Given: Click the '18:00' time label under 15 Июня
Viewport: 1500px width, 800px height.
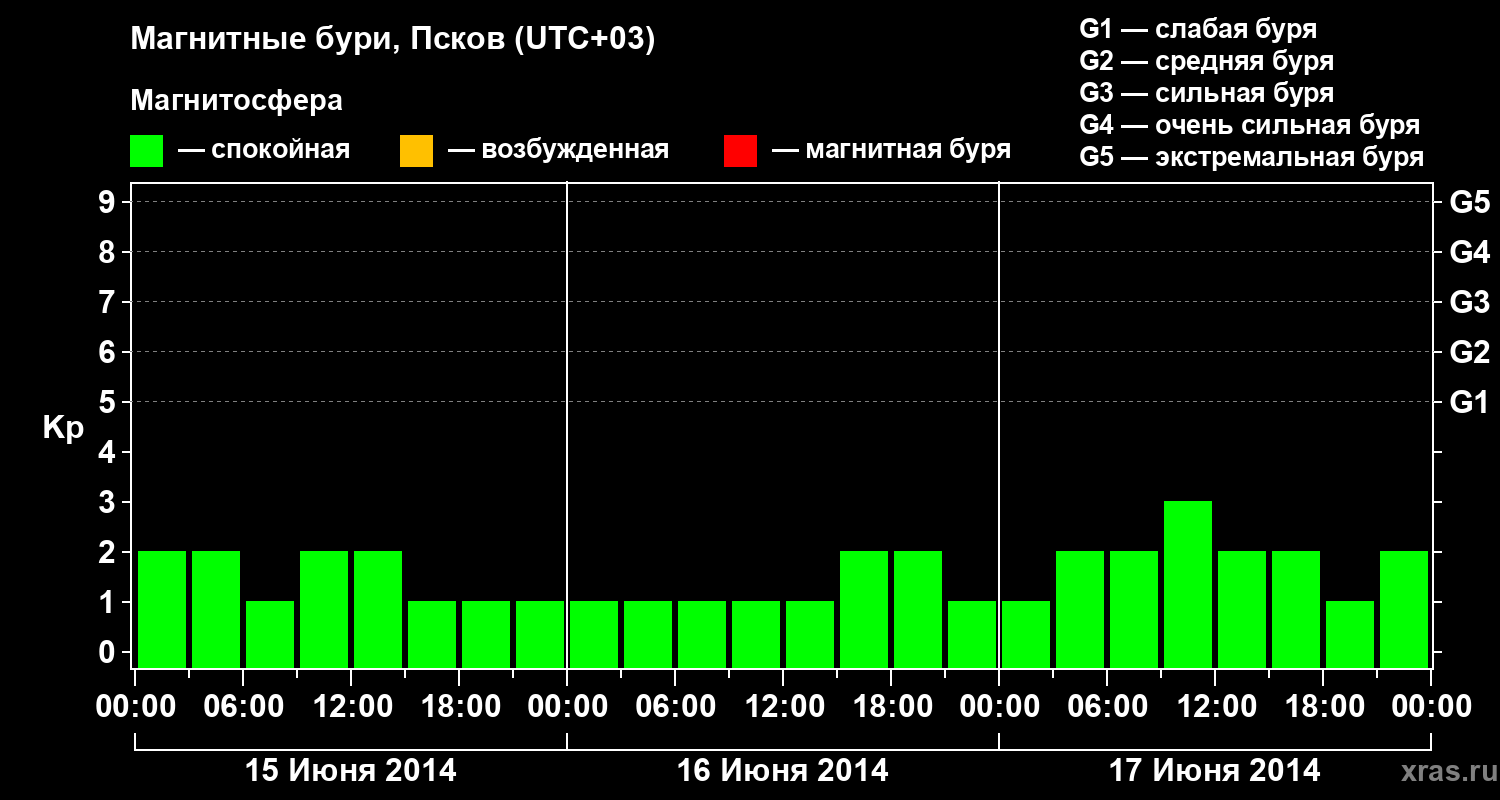Looking at the screenshot, I should pos(459,707).
